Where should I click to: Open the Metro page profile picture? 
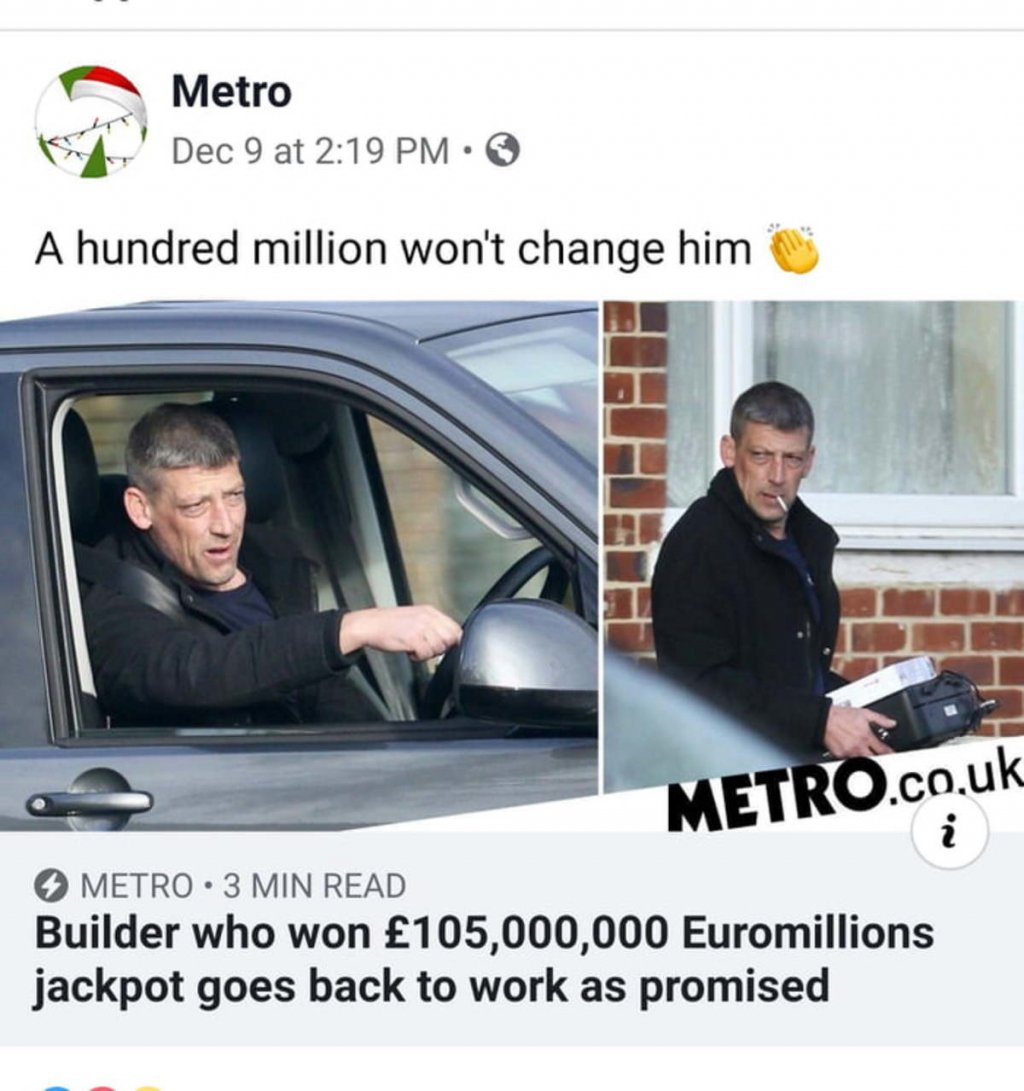point(91,122)
